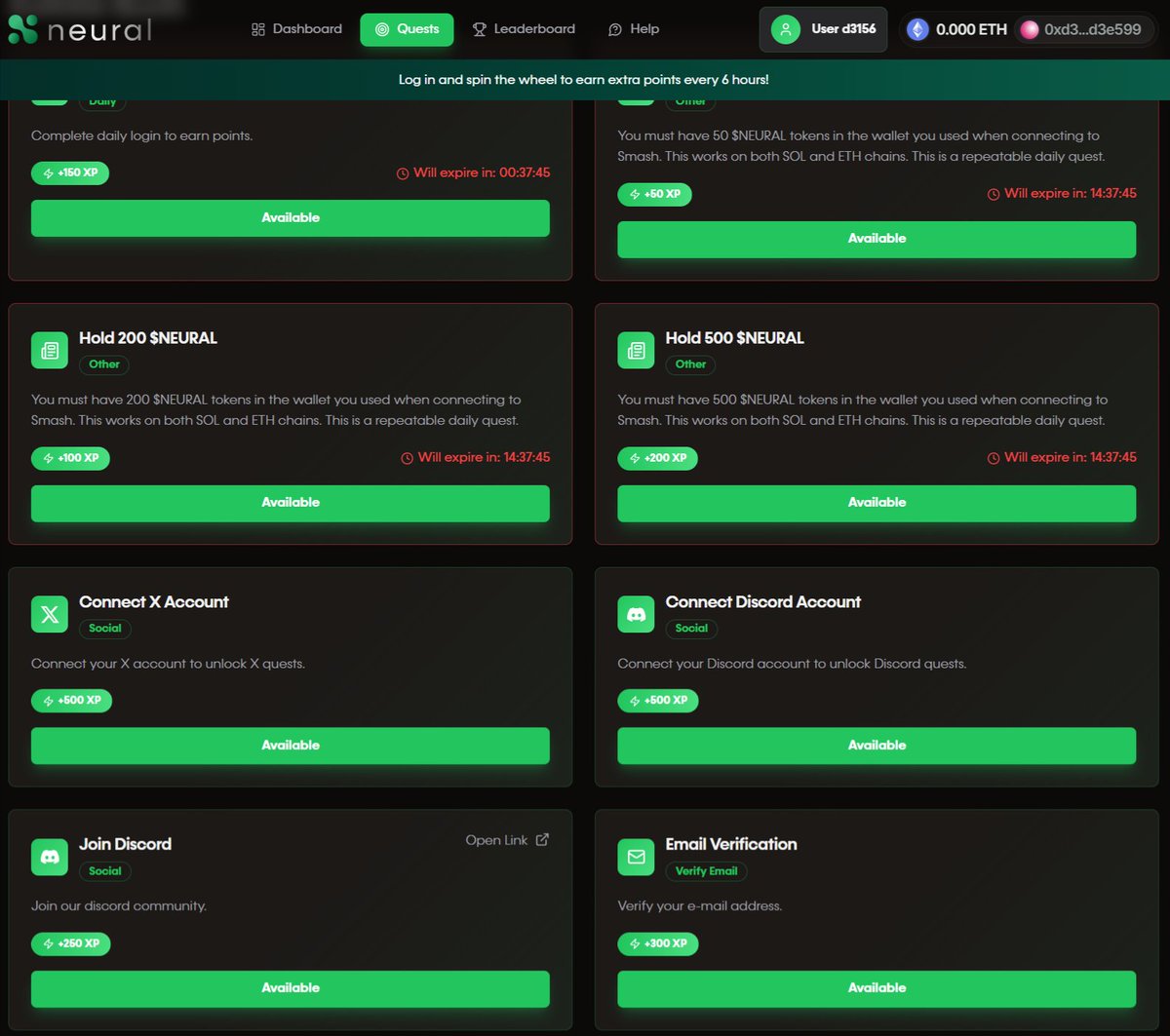Click Available under Connect Discord Account

877,746
